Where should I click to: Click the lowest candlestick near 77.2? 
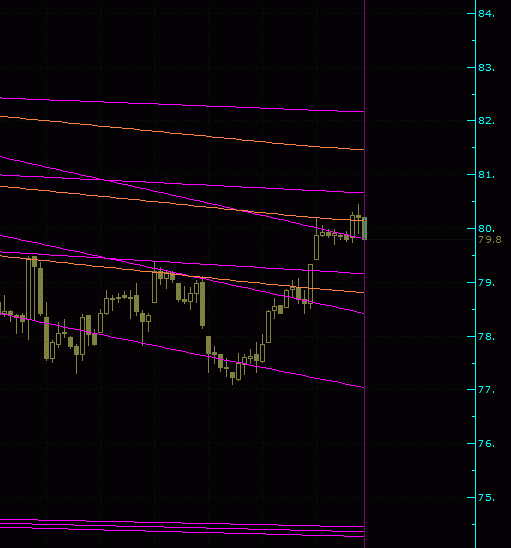(x=232, y=376)
